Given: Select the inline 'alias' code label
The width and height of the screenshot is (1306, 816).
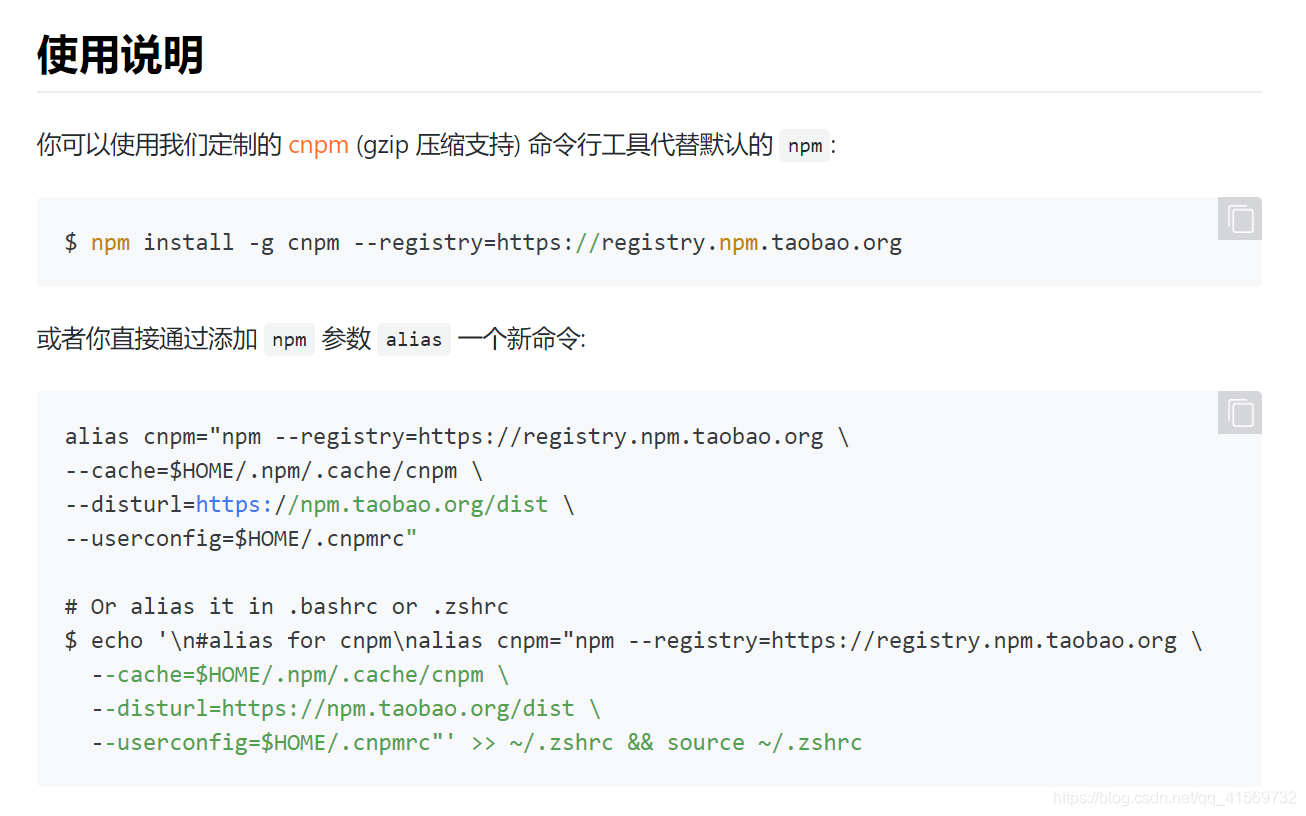Looking at the screenshot, I should click(414, 340).
